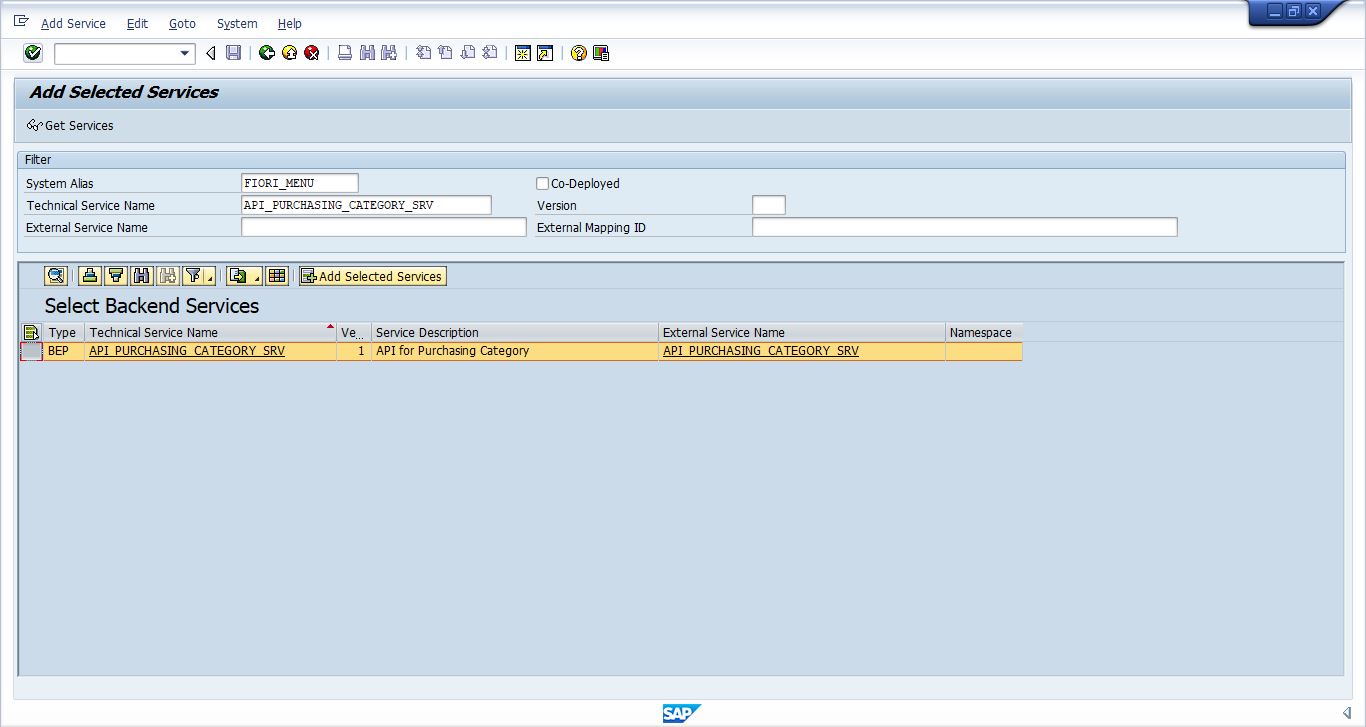Open the Goto menu
Image resolution: width=1366 pixels, height=727 pixels.
point(182,23)
